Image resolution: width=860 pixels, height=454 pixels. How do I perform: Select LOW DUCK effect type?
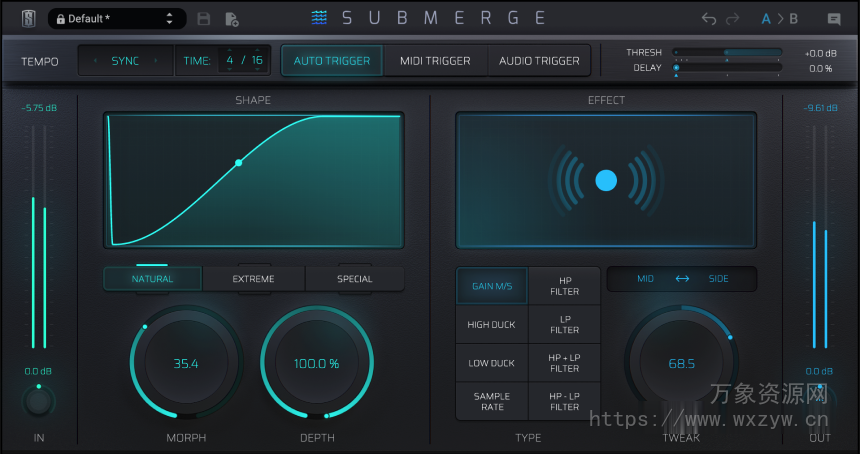pos(492,363)
